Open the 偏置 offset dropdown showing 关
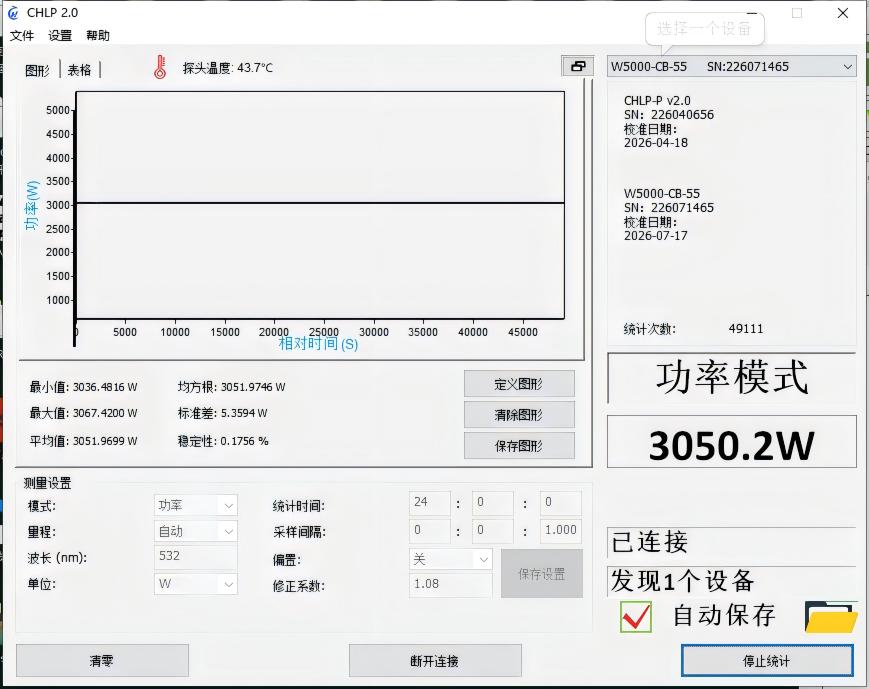The width and height of the screenshot is (869, 689). (x=451, y=559)
